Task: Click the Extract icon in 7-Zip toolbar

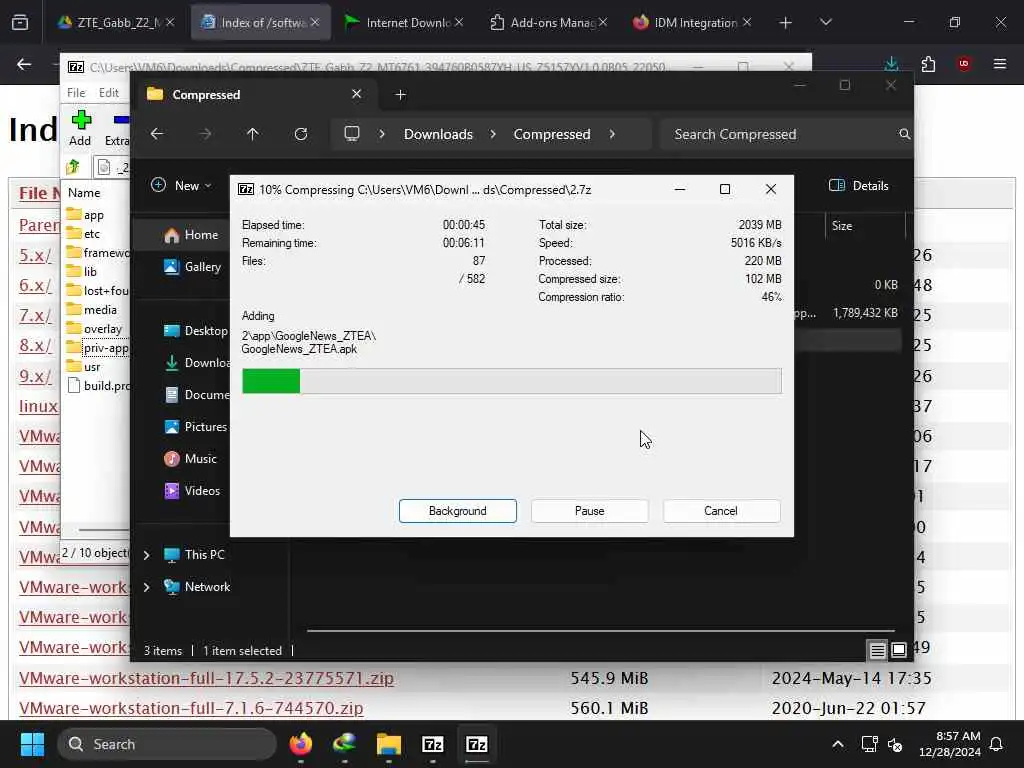Action: [x=118, y=128]
